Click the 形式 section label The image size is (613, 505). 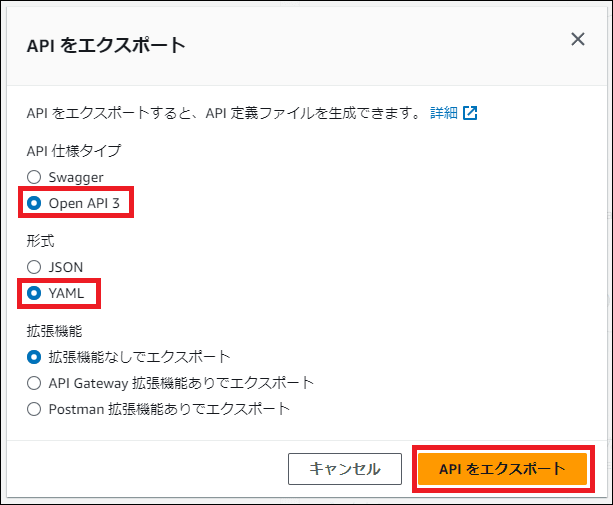click(40, 240)
